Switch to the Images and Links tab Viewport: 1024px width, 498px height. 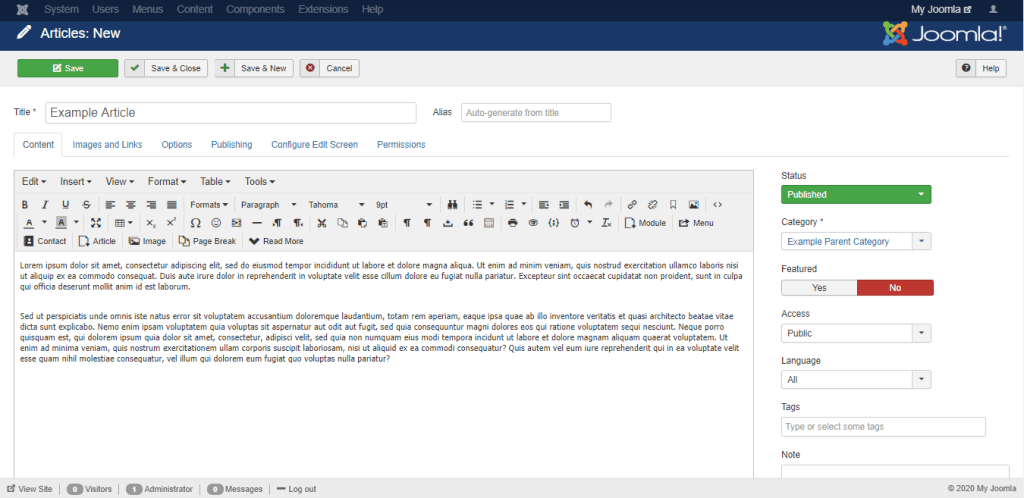(x=107, y=145)
